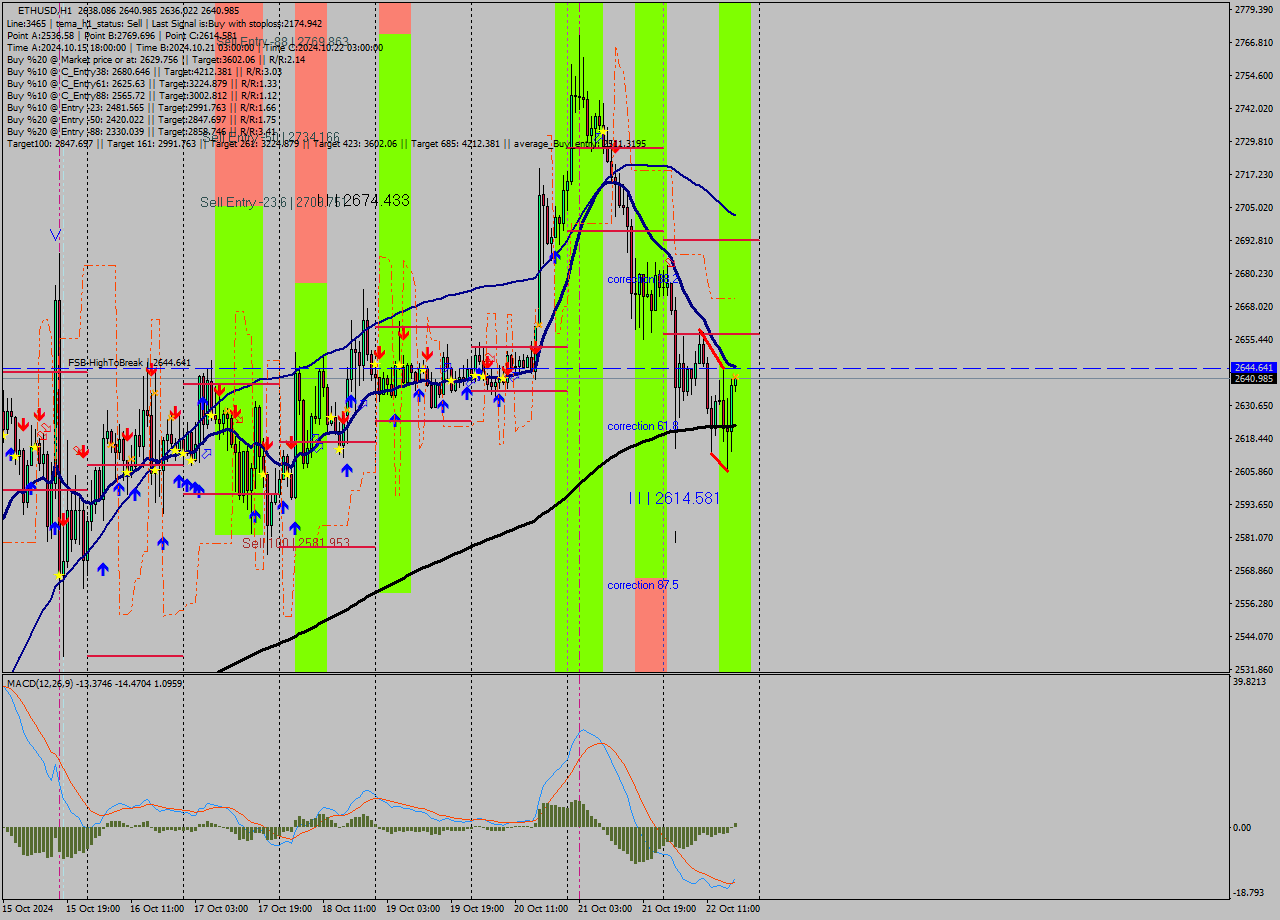
Task: Click the '15 Oct 2024' time axis label
Action: click(29, 909)
